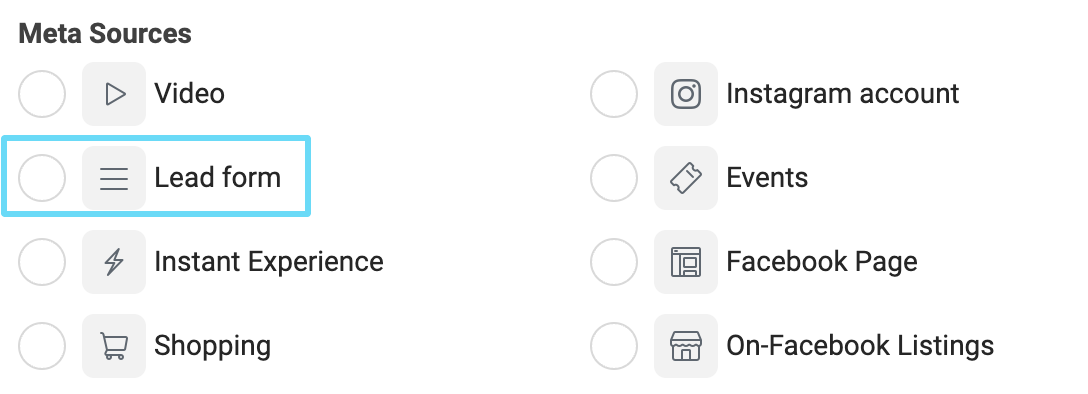Click the "Lead form" text label

[x=217, y=178]
